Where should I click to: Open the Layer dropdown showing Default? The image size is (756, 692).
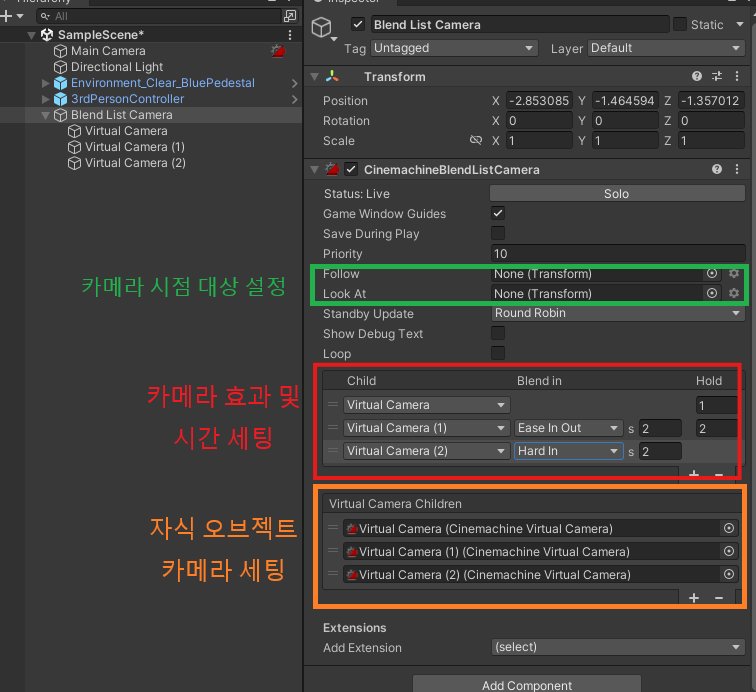tap(666, 48)
